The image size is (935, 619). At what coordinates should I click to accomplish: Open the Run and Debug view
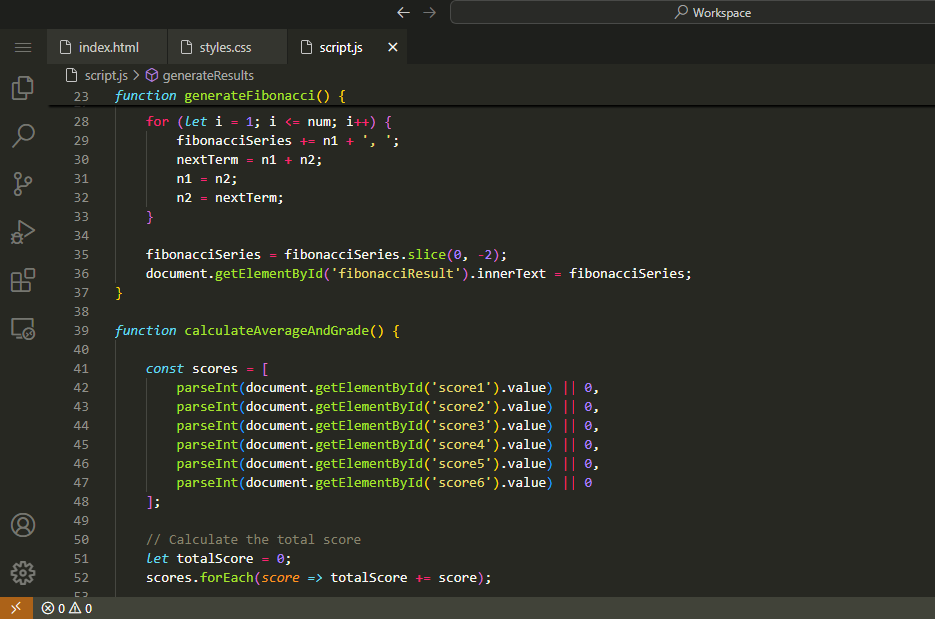point(23,232)
